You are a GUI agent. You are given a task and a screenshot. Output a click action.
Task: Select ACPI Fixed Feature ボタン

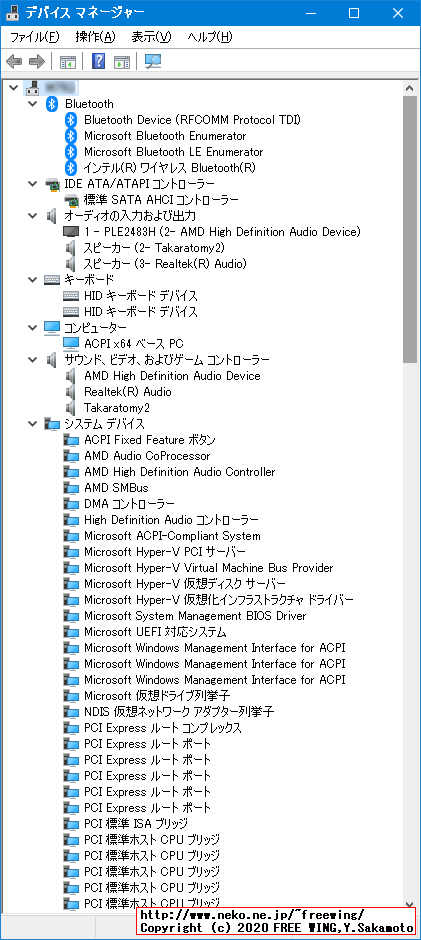point(150,440)
